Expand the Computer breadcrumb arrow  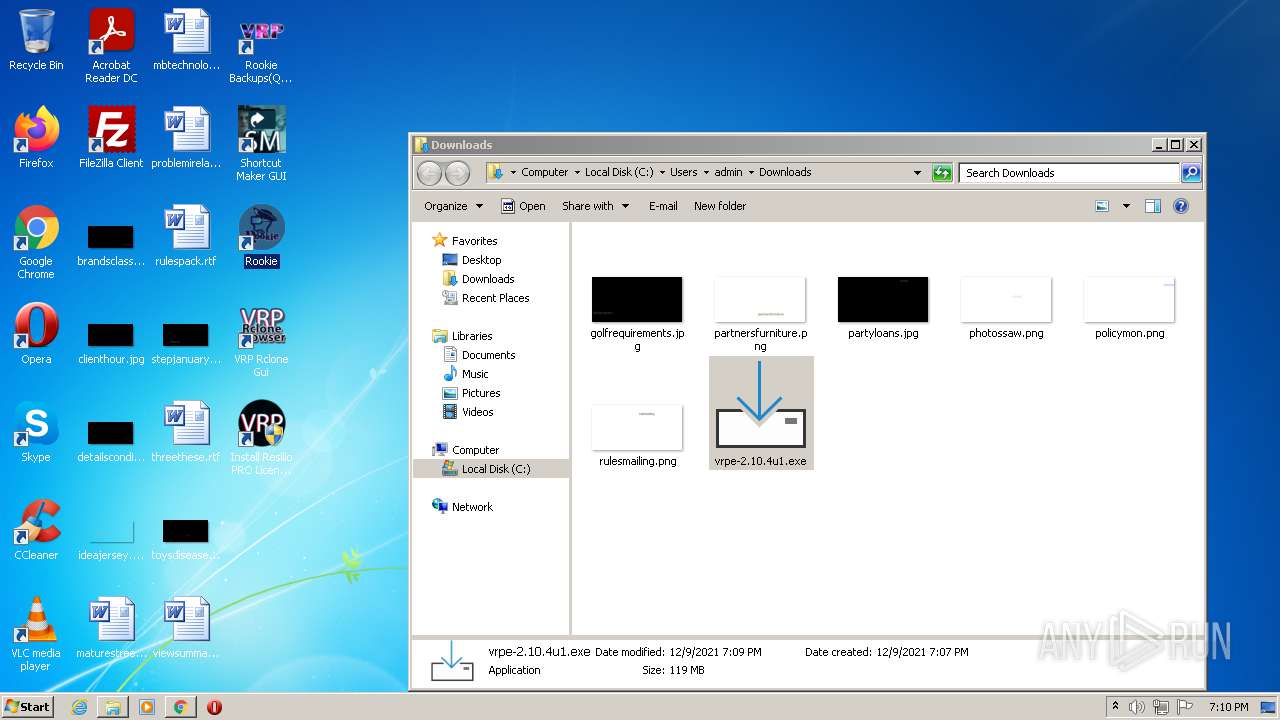click(x=575, y=173)
